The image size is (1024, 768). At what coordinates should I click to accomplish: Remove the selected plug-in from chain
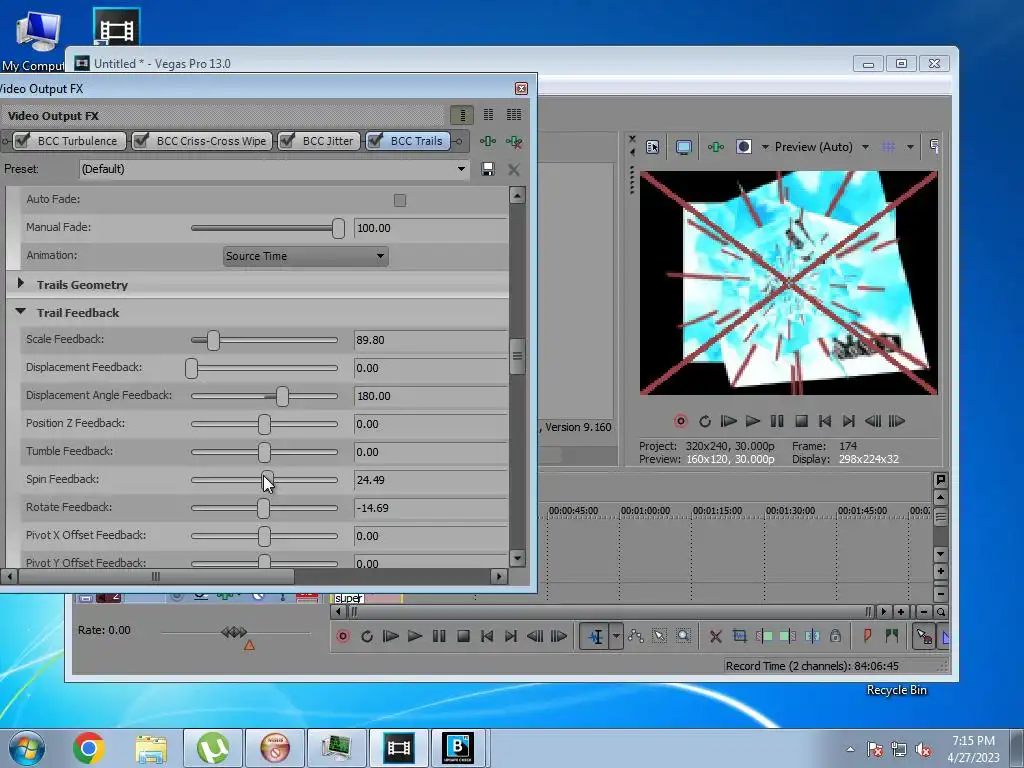pos(514,141)
